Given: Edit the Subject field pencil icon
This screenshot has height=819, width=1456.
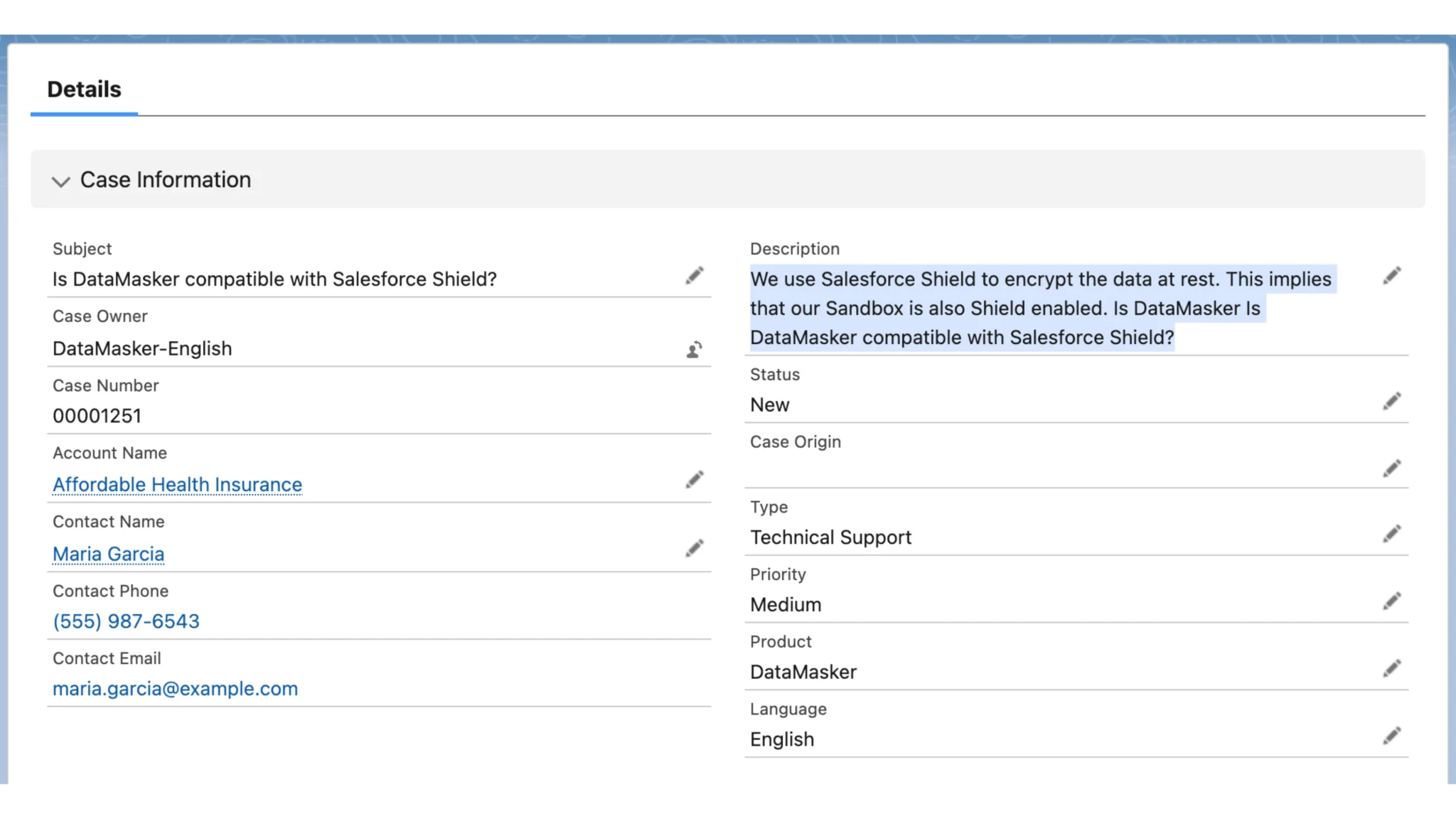Looking at the screenshot, I should (x=695, y=275).
